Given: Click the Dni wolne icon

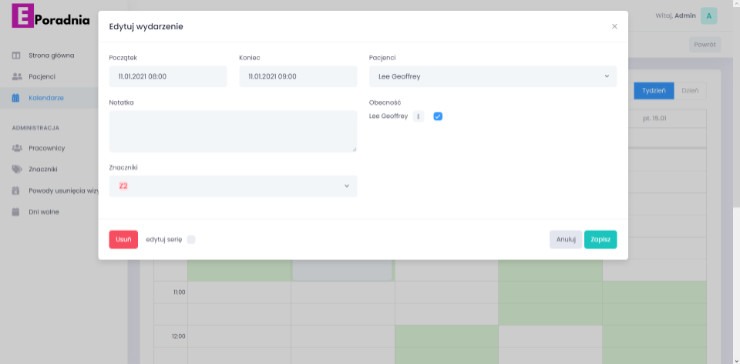Looking at the screenshot, I should [x=16, y=212].
